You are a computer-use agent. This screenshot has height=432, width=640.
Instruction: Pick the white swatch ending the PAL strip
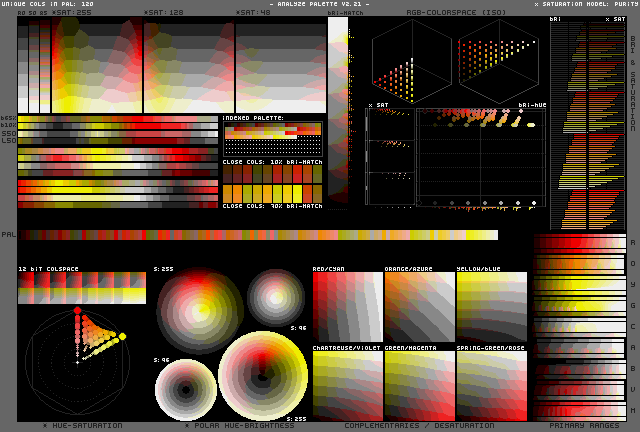(x=494, y=235)
